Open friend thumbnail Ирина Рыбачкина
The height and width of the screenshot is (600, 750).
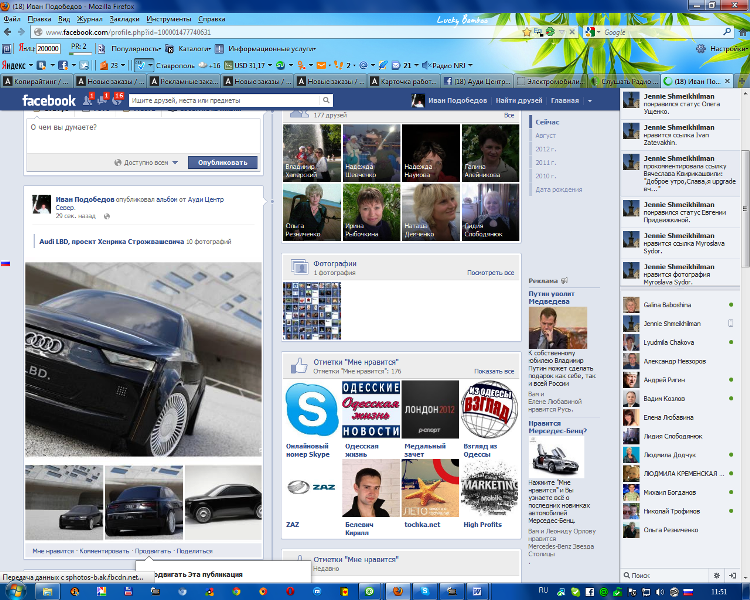pyautogui.click(x=371, y=212)
